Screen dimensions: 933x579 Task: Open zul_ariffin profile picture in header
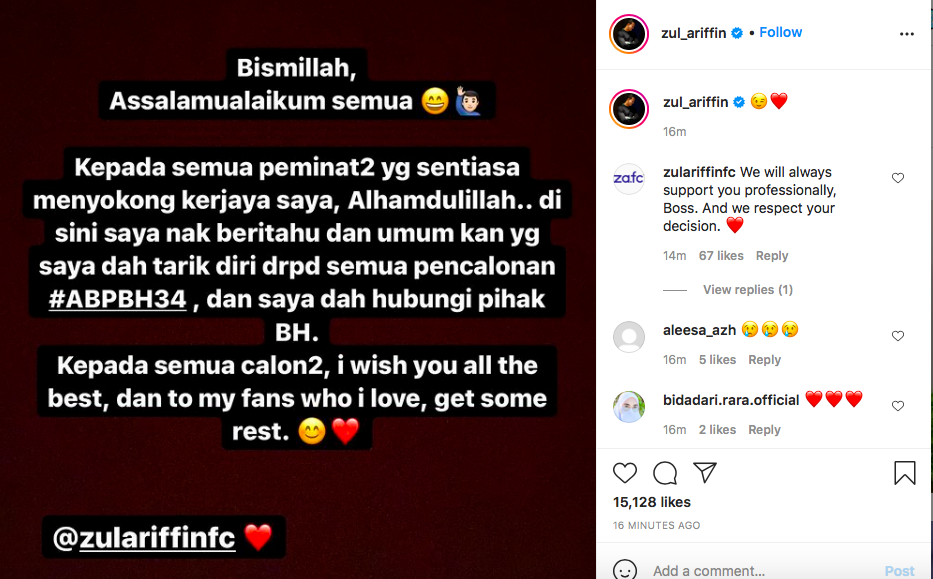click(x=629, y=34)
